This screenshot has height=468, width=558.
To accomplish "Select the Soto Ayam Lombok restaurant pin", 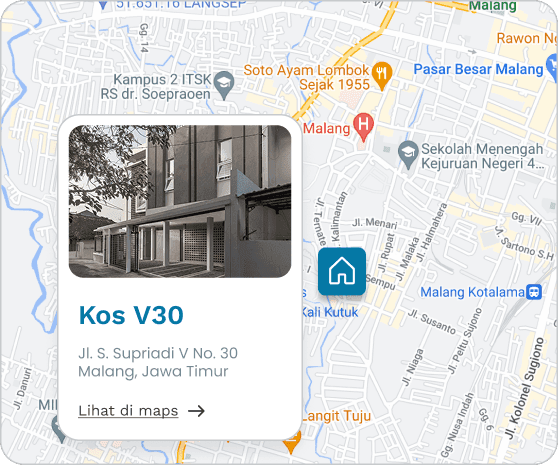I will pos(382,76).
